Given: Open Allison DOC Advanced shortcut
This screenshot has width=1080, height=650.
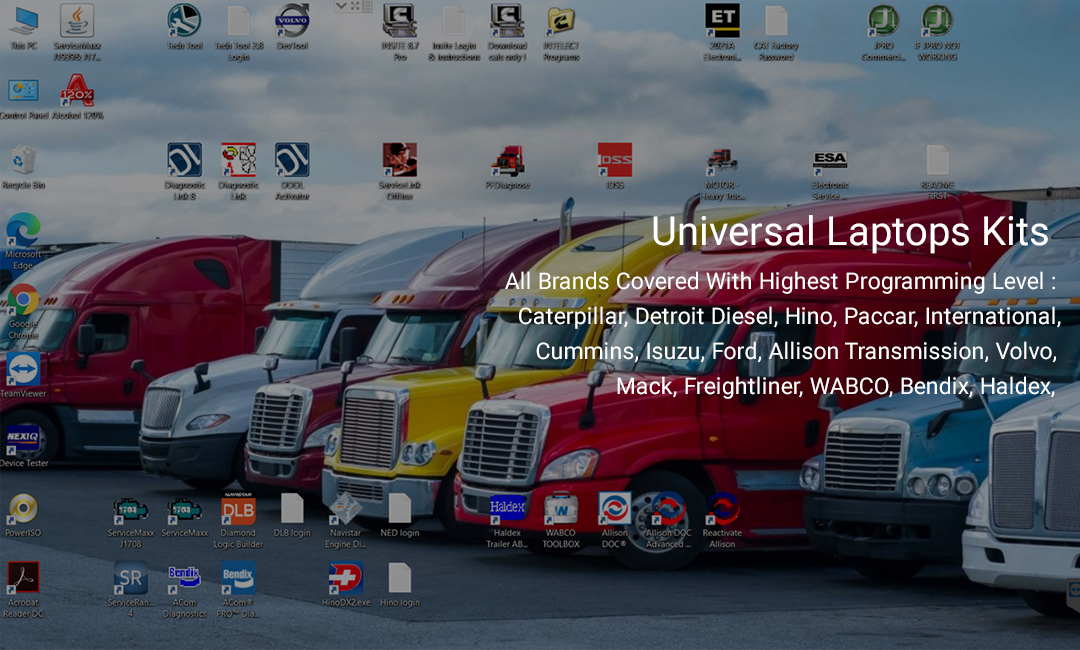Looking at the screenshot, I should coord(668,521).
